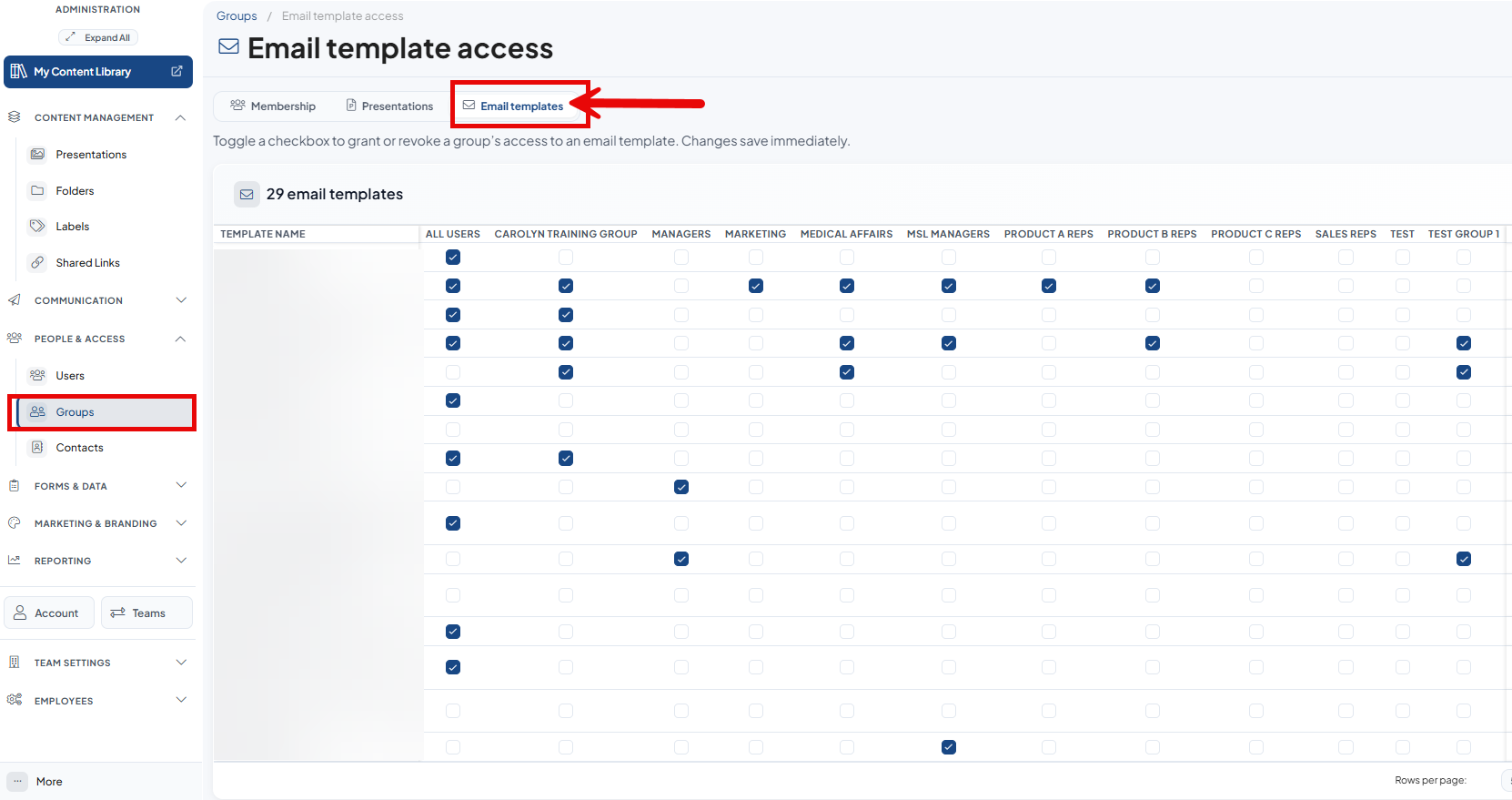This screenshot has height=800, width=1512.
Task: Switch to the Membership tab
Action: pyautogui.click(x=273, y=106)
